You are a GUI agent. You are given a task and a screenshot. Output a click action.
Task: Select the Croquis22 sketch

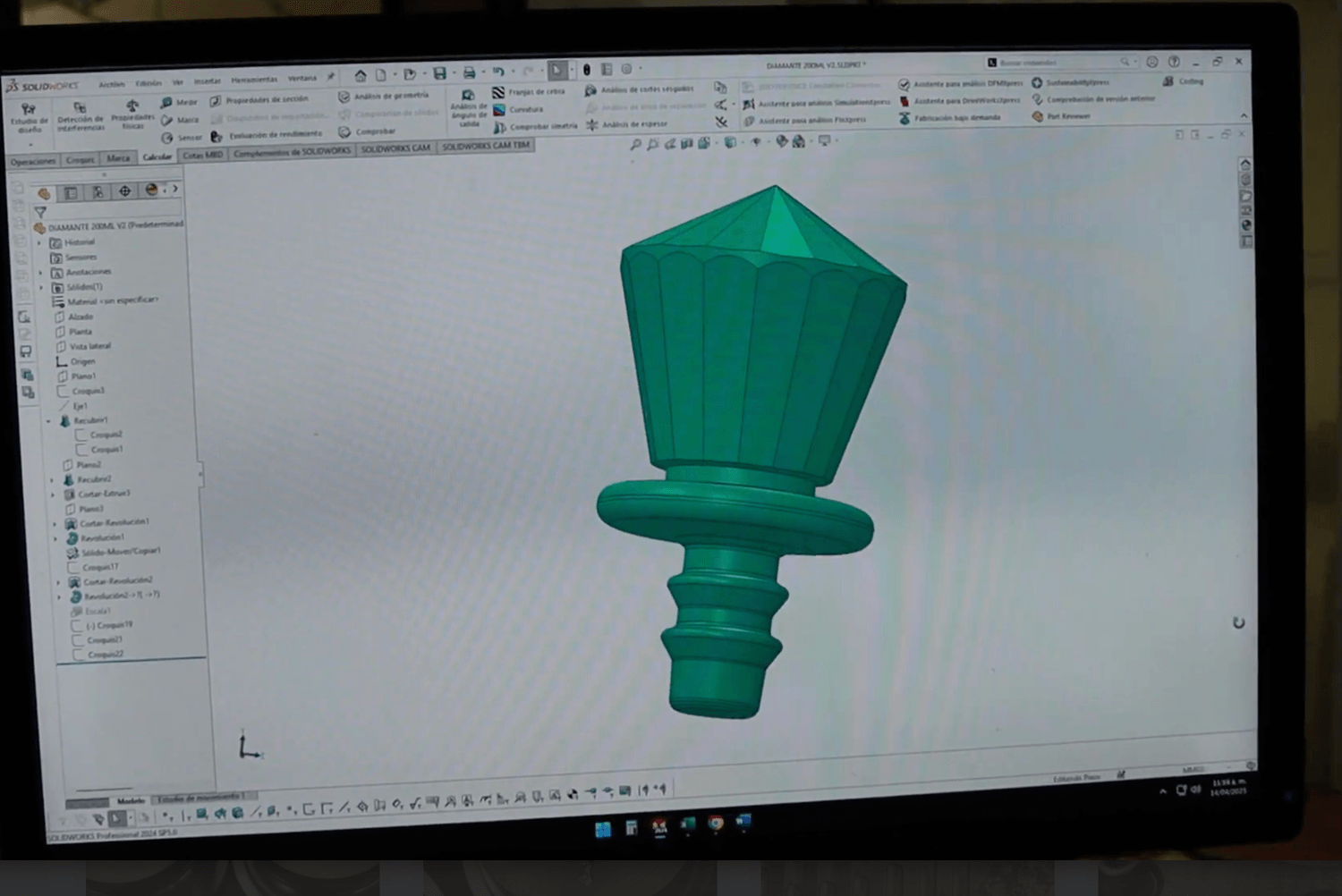pyautogui.click(x=99, y=655)
